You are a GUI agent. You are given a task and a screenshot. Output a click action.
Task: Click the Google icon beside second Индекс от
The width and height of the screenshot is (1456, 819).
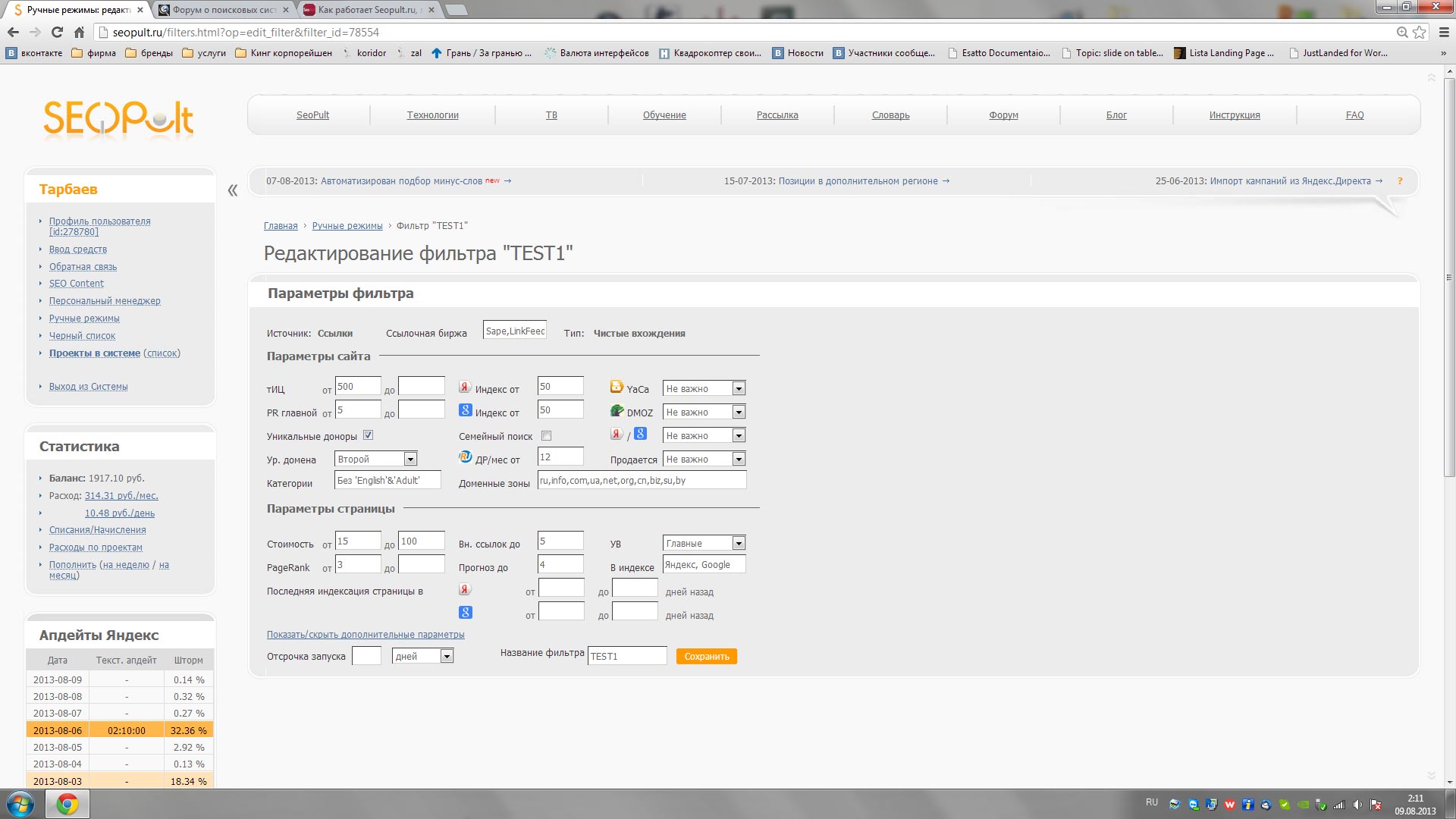(x=466, y=410)
